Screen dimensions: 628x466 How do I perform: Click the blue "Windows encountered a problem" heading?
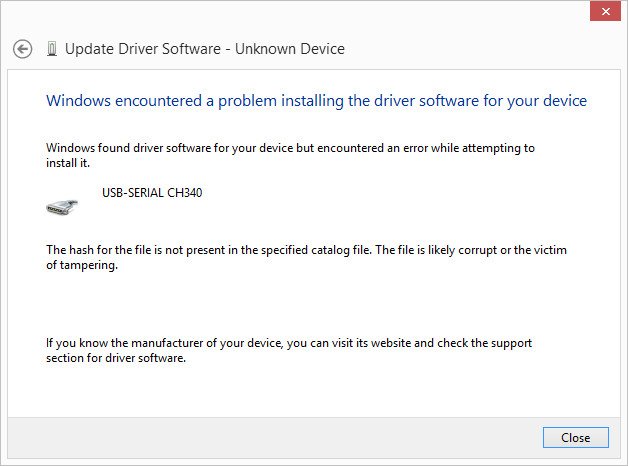(x=316, y=101)
